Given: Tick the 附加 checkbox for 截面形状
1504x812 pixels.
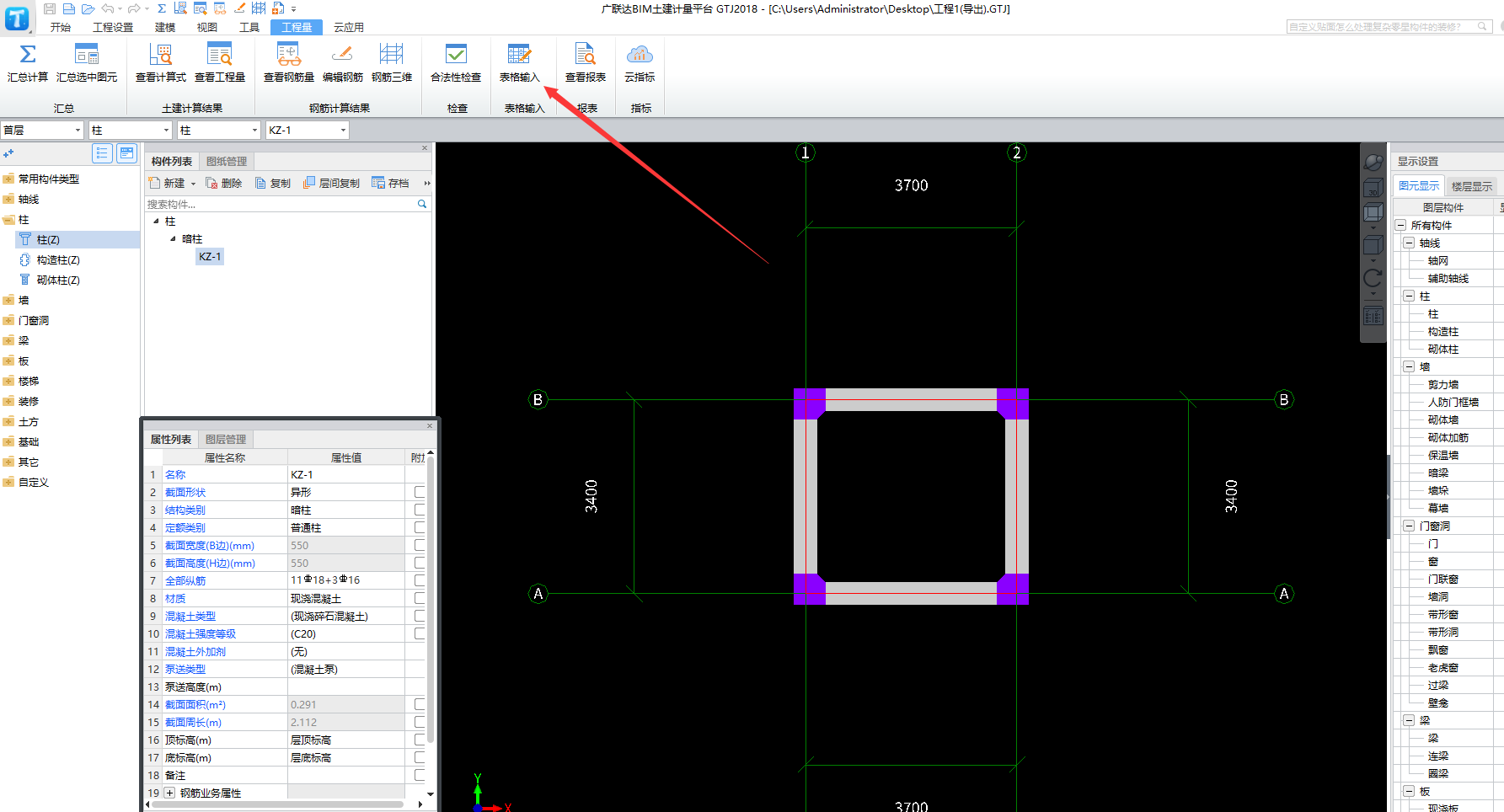Looking at the screenshot, I should 419,492.
